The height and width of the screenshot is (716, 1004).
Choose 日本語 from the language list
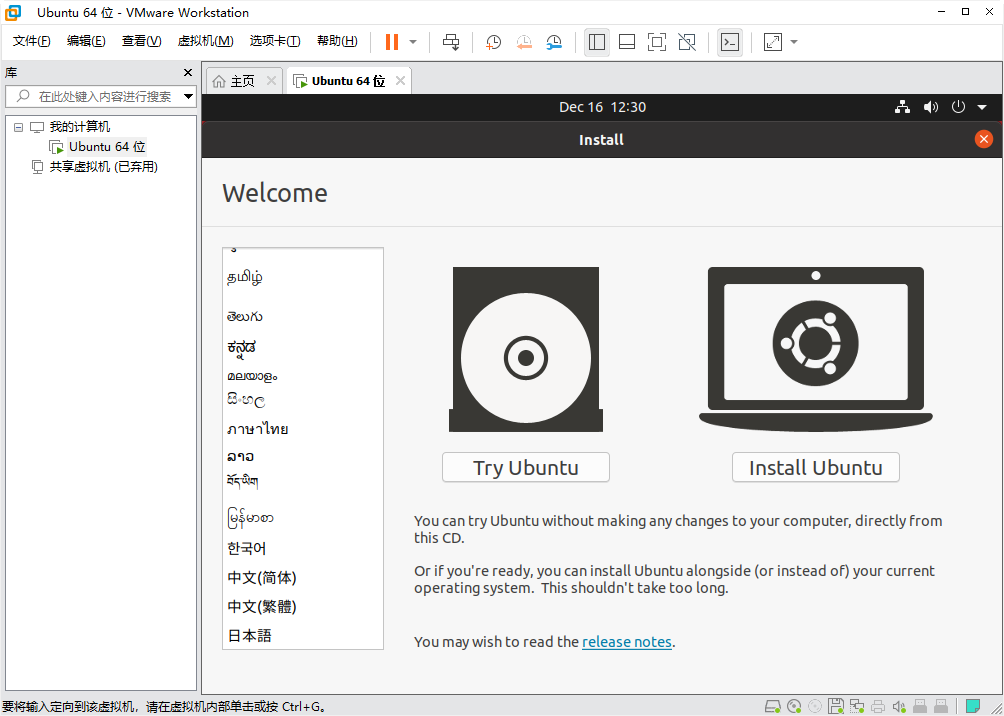pyautogui.click(x=250, y=635)
